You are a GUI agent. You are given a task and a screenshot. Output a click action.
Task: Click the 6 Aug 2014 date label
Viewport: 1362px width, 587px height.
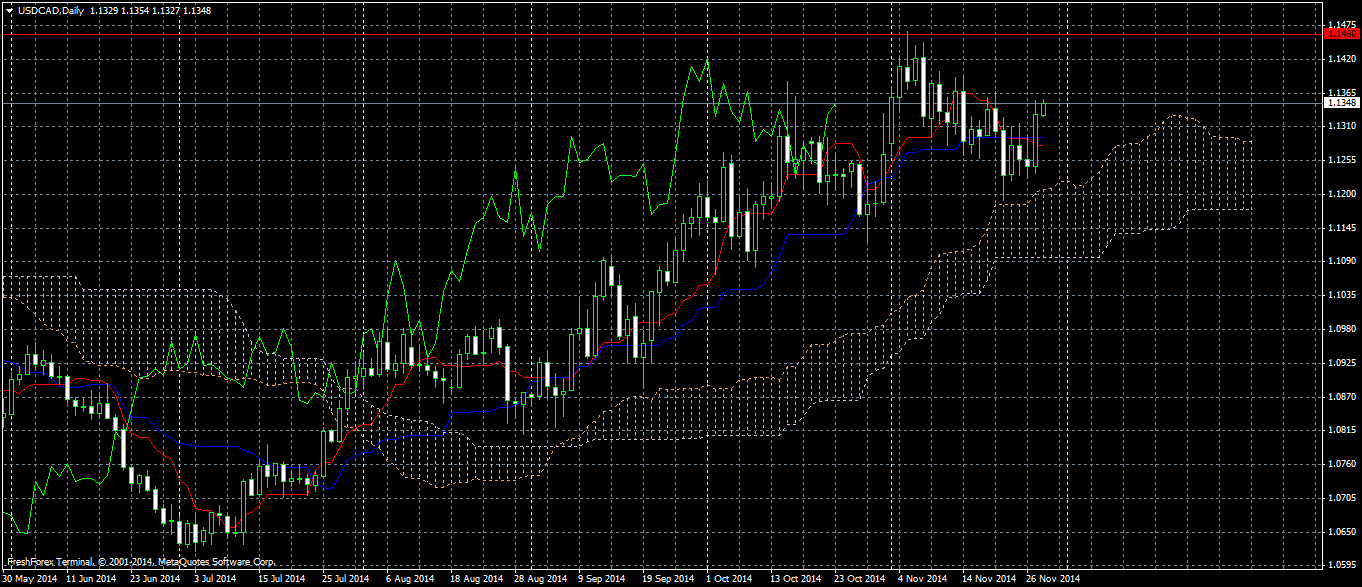coord(411,579)
